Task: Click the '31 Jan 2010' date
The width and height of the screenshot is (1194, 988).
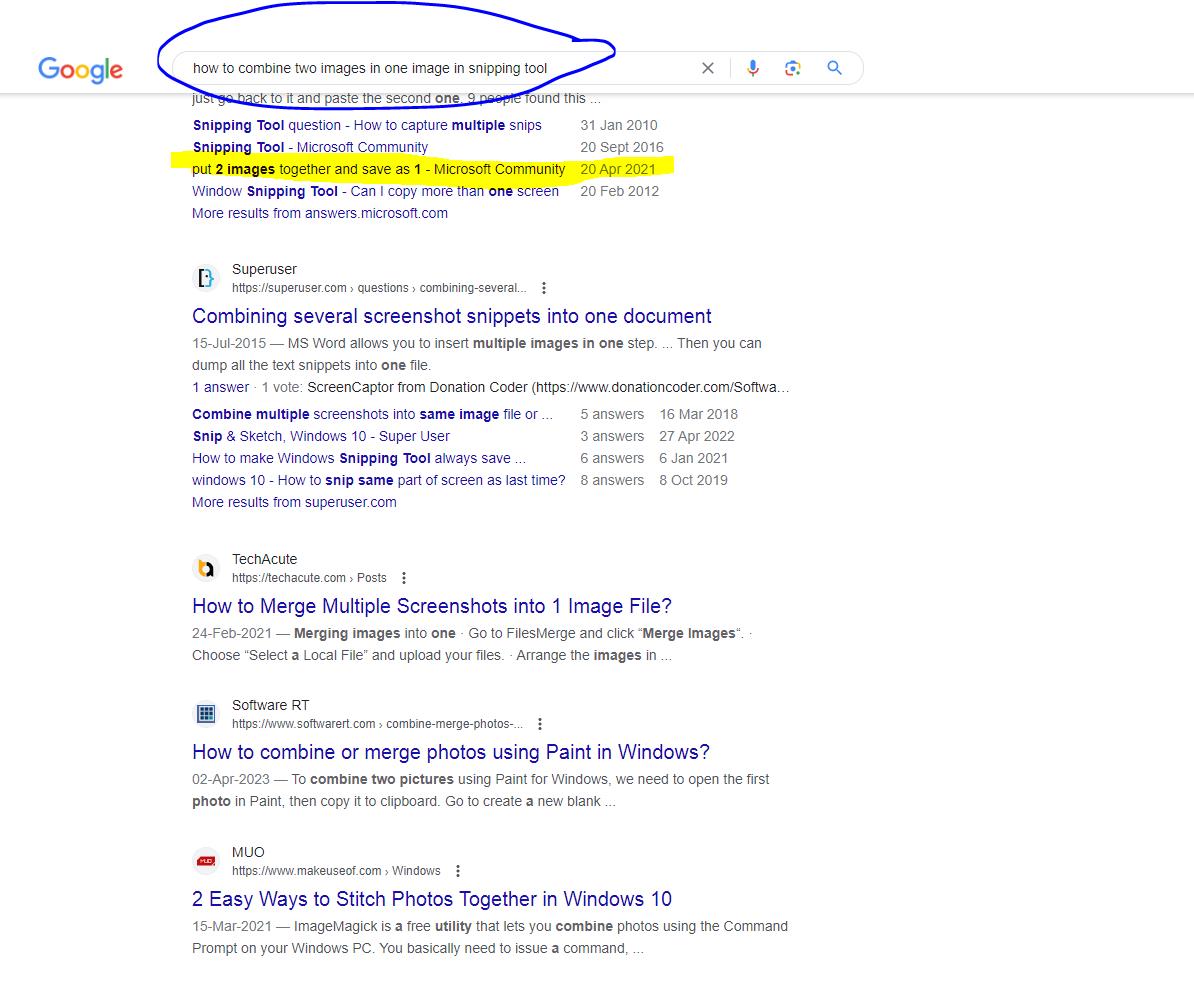Action: (618, 125)
